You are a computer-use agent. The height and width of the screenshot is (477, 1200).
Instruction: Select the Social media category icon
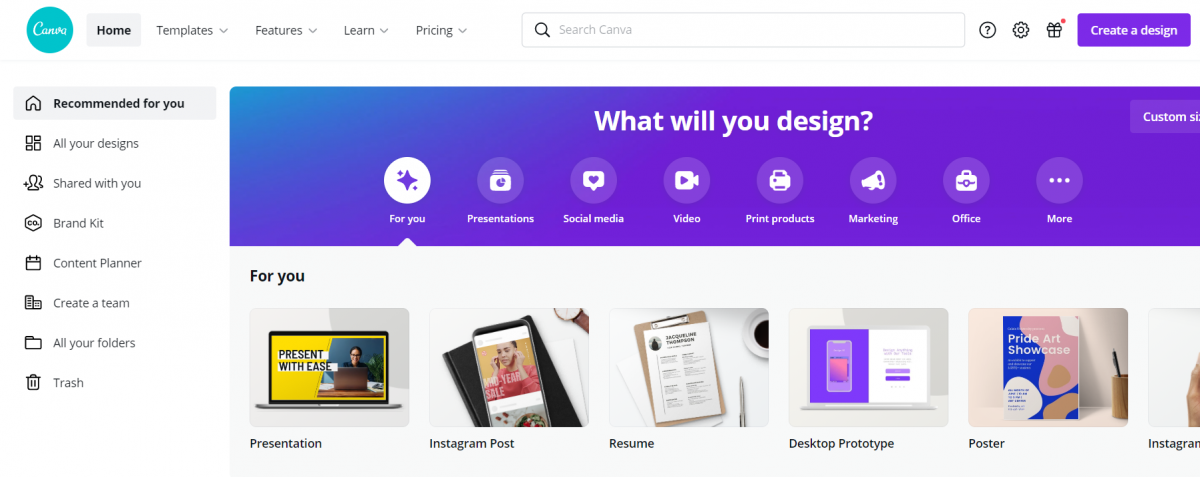click(593, 181)
